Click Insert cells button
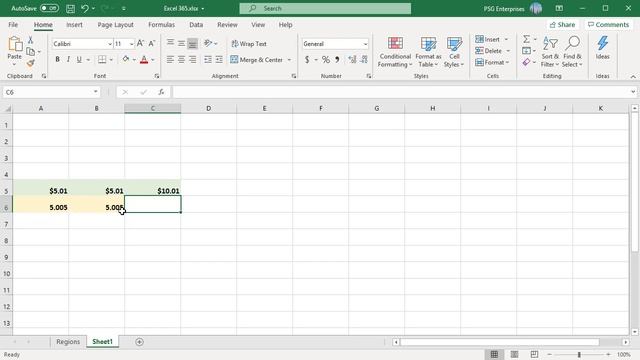 [491, 39]
